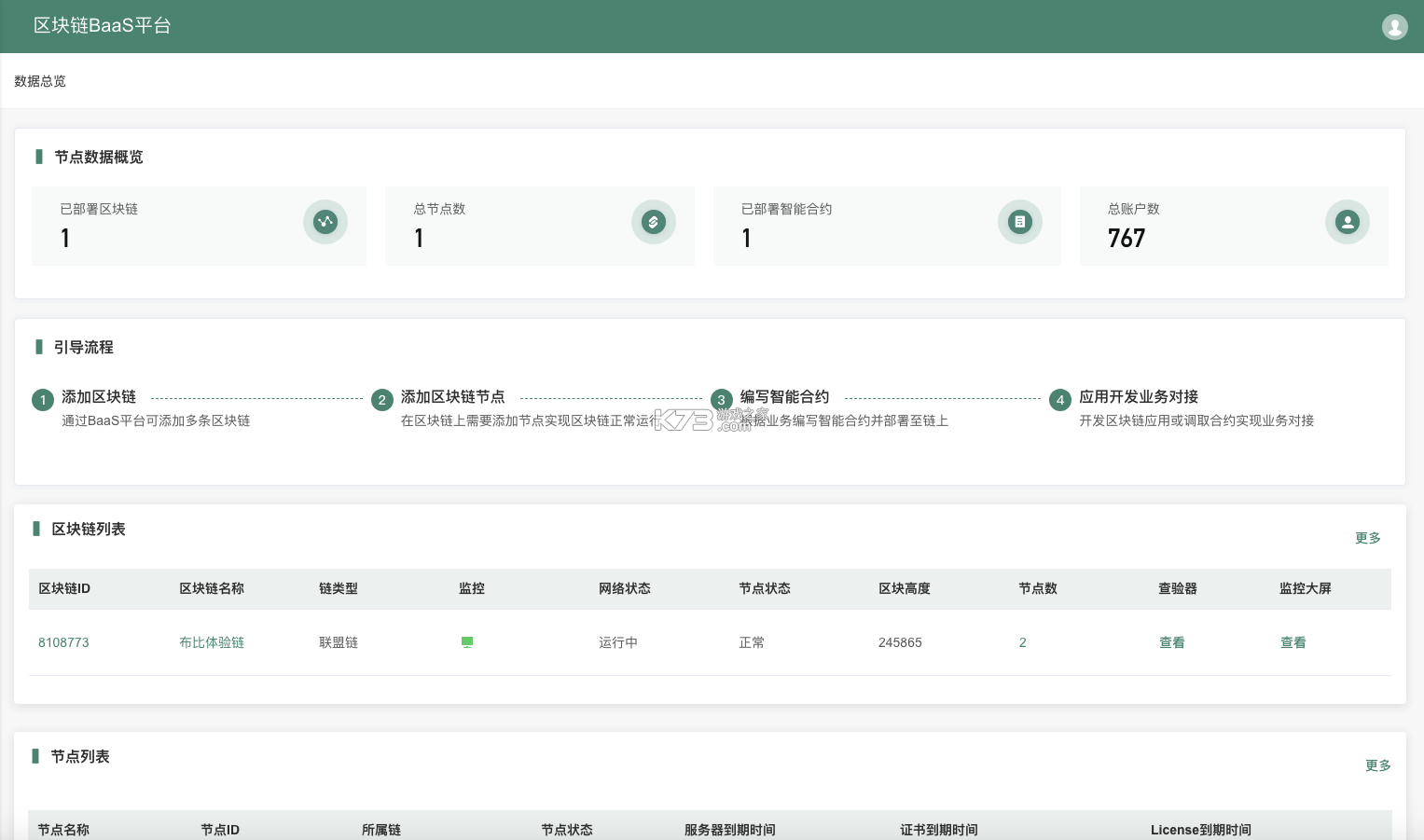The height and width of the screenshot is (840, 1424).
Task: Click the deployed blockchain card icon
Action: (325, 222)
